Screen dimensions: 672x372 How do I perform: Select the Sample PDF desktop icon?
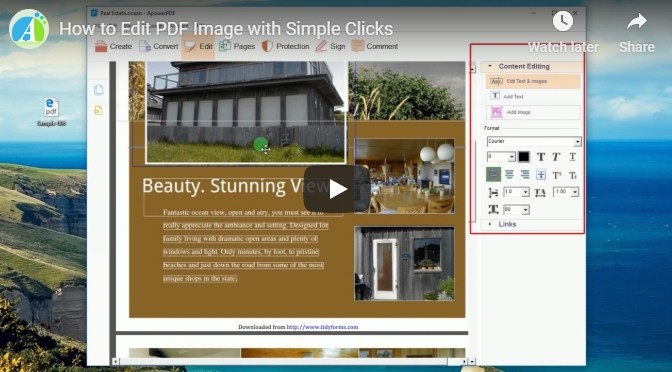tap(51, 112)
